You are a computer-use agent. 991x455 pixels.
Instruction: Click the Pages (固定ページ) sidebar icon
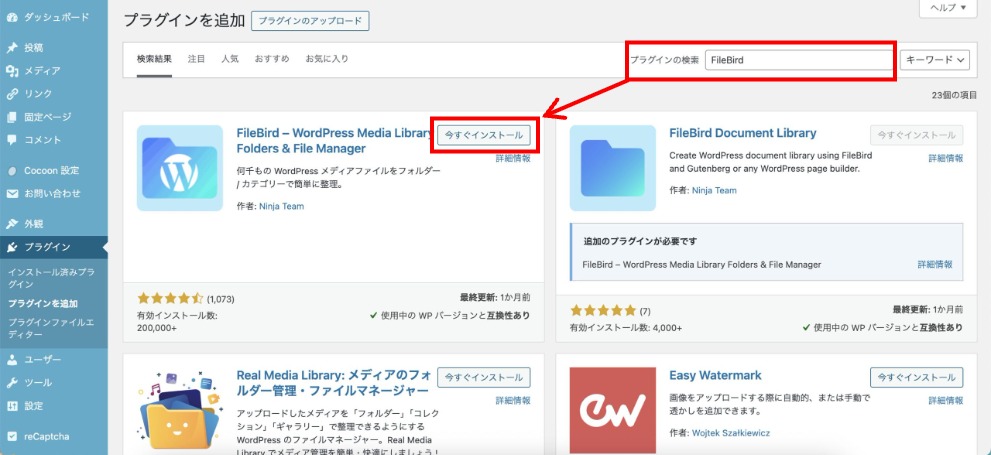coord(12,117)
